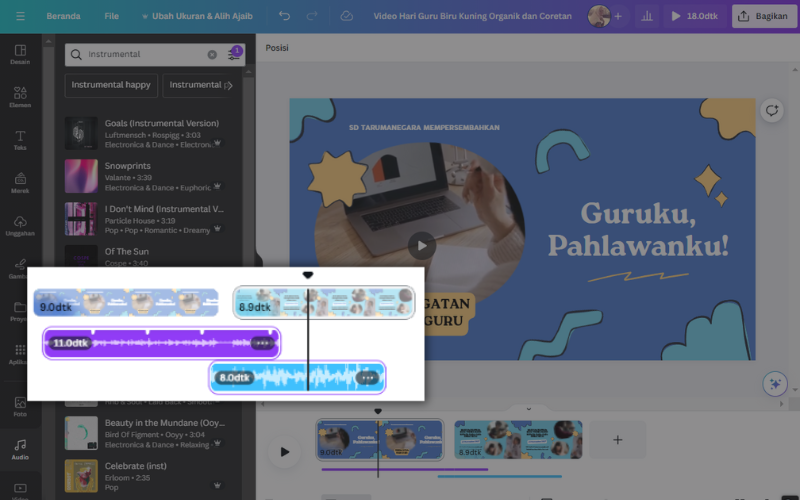Open the Foto sidebar tab
800x500 pixels.
[20, 407]
